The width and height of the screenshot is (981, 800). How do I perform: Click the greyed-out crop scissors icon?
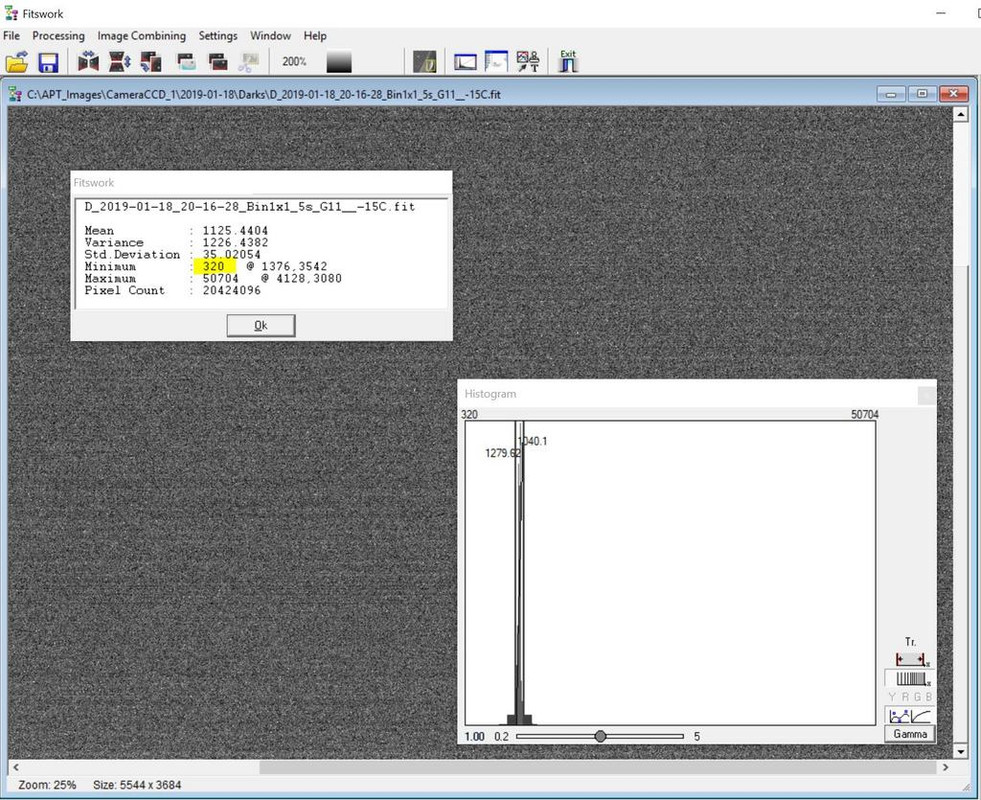pyautogui.click(x=248, y=62)
